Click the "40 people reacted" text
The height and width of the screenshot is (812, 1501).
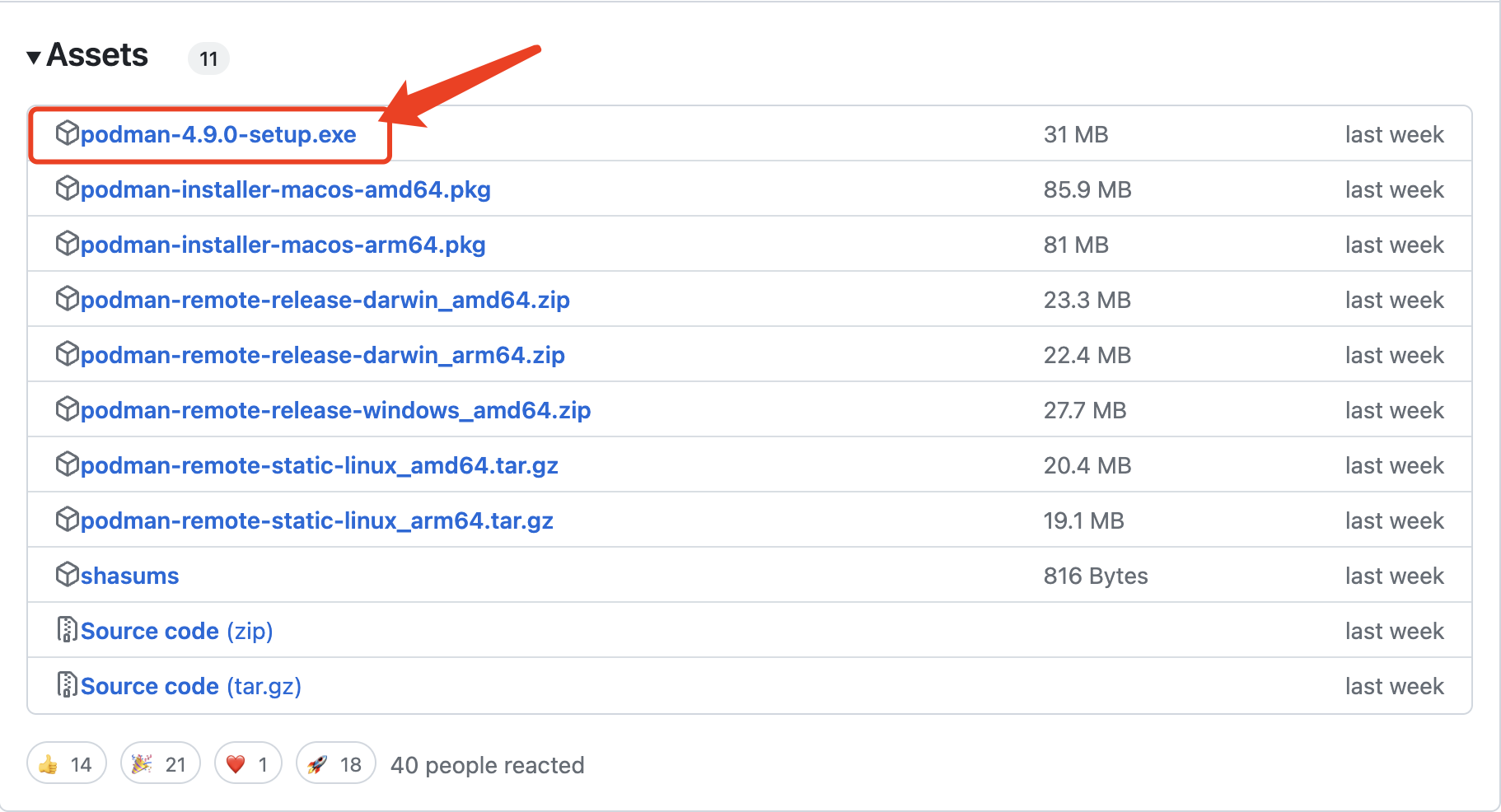488,765
